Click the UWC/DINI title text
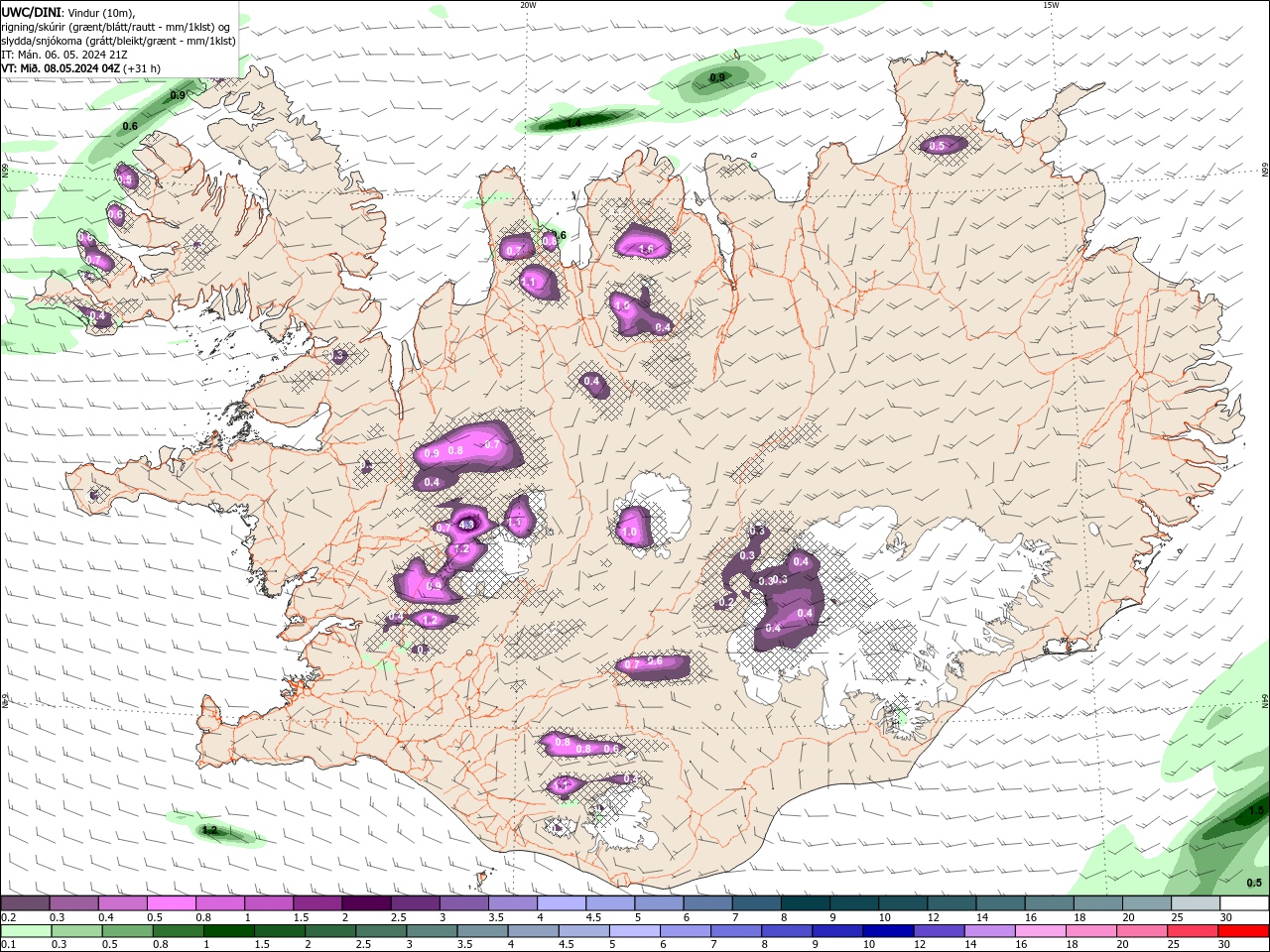The width and height of the screenshot is (1270, 952). [31, 12]
